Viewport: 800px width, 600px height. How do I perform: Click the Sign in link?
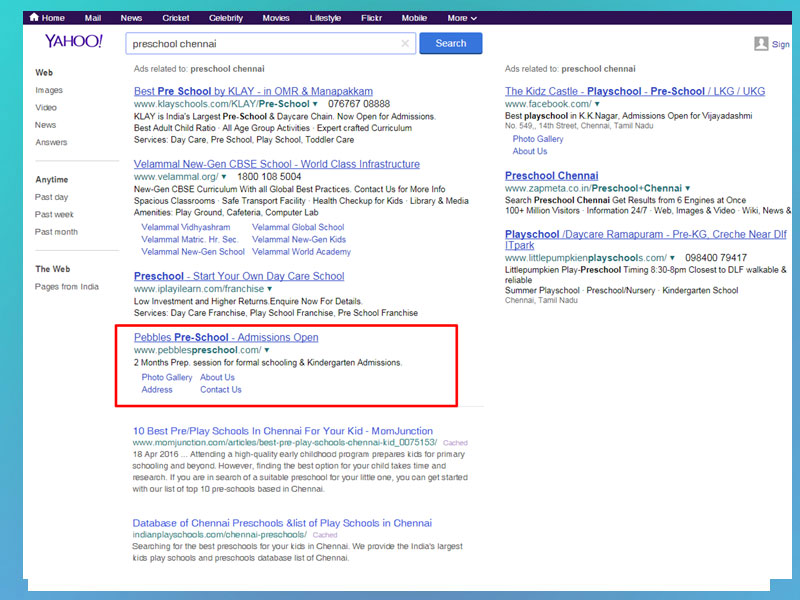(781, 44)
